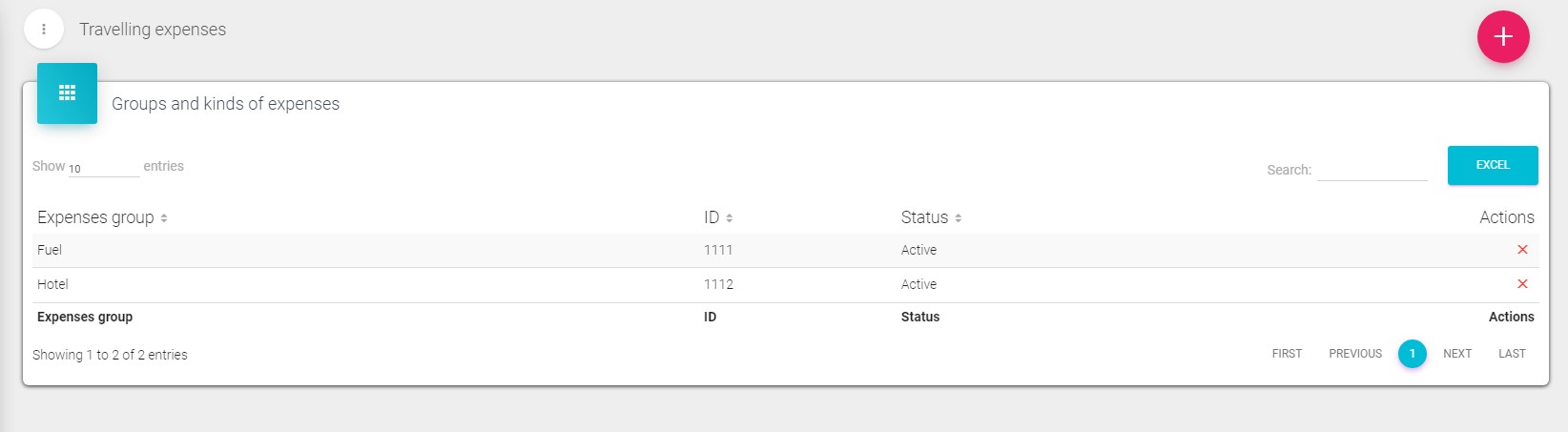Screen dimensions: 1568x432
Task: Focus the Search input field
Action: [1372, 170]
